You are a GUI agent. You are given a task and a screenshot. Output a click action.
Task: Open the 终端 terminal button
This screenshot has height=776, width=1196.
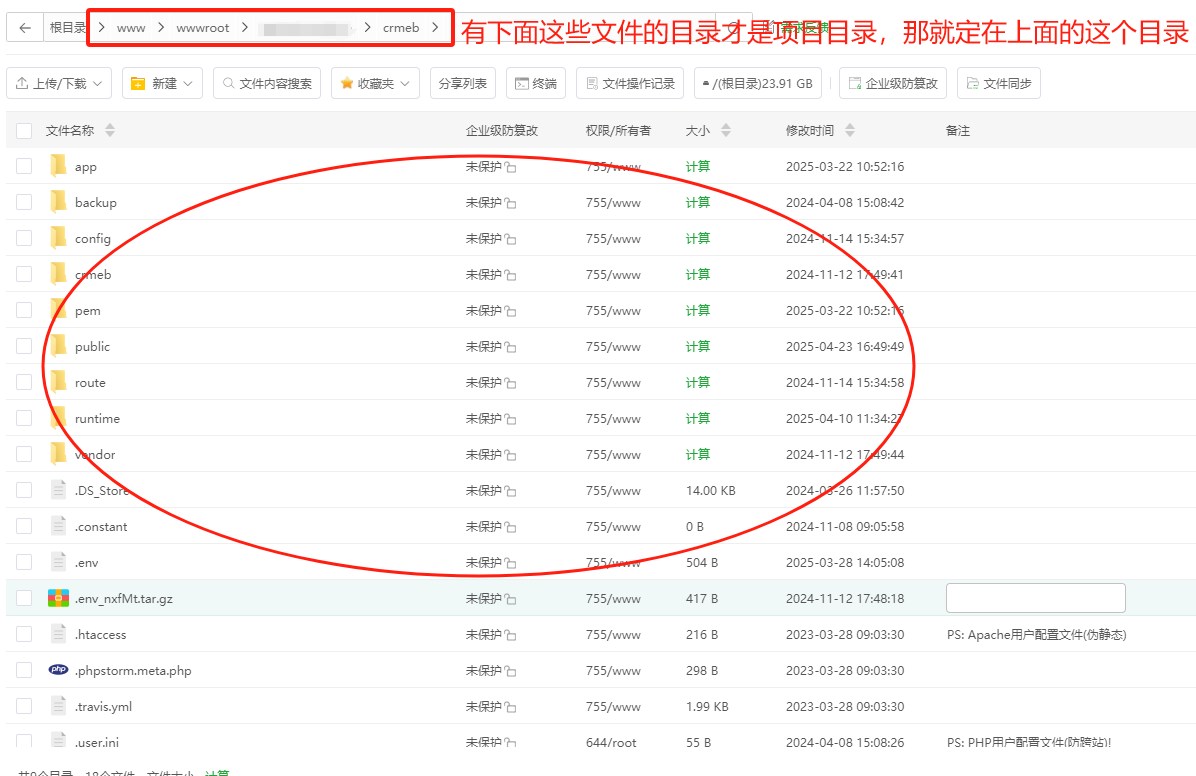pyautogui.click(x=536, y=84)
